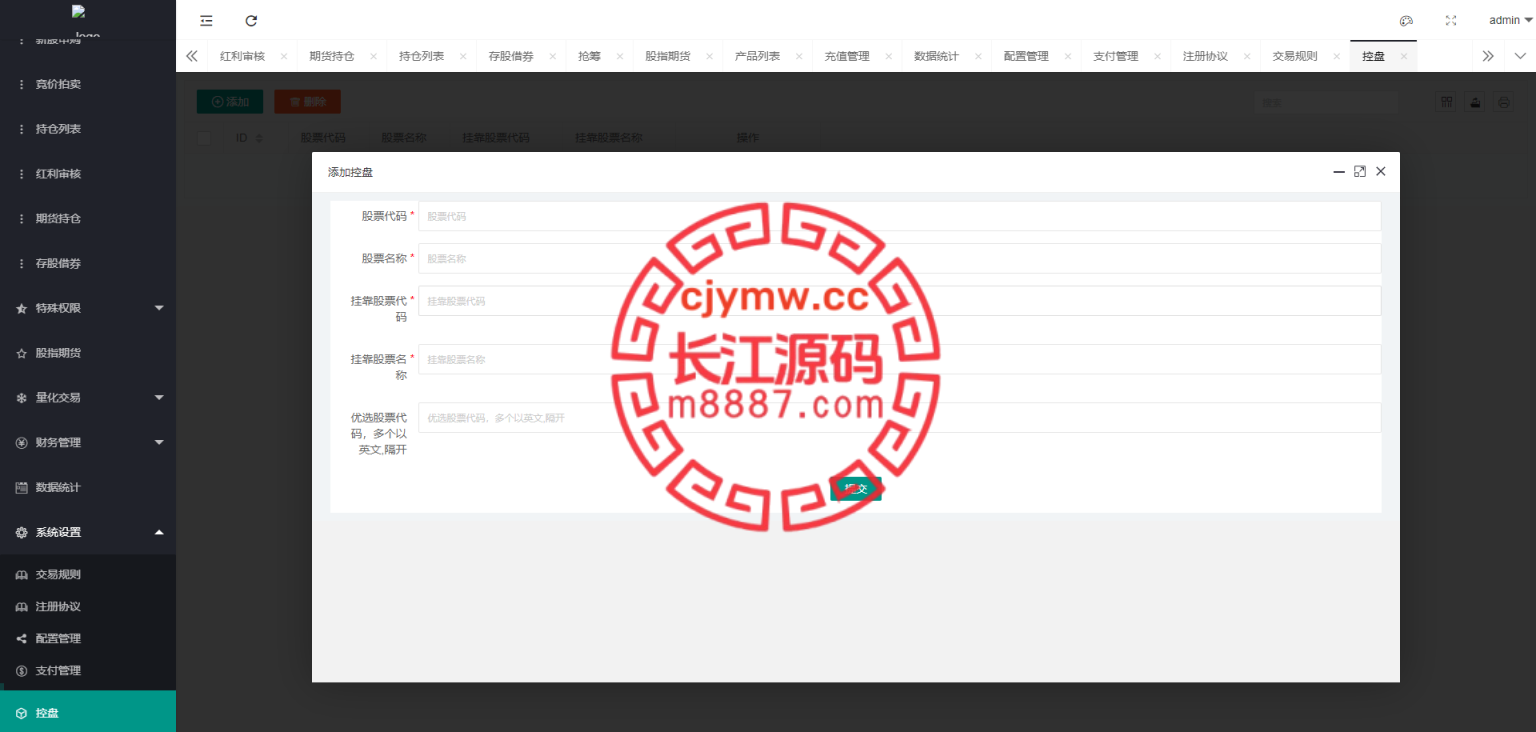Viewport: 1536px width, 732px height.
Task: Open 交易规则 in the sidebar submenu
Action: [88, 575]
